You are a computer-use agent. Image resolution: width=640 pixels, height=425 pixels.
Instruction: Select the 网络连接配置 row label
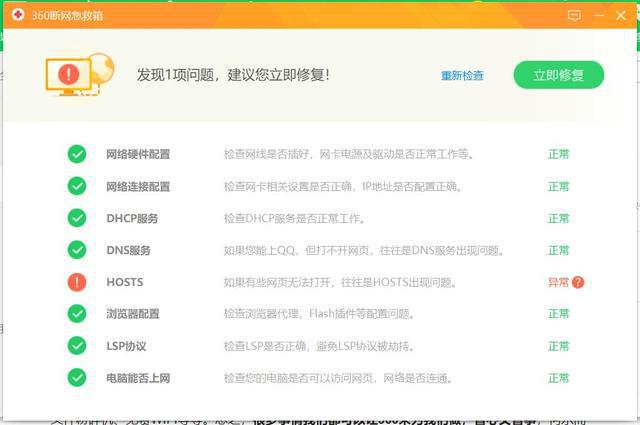point(138,187)
